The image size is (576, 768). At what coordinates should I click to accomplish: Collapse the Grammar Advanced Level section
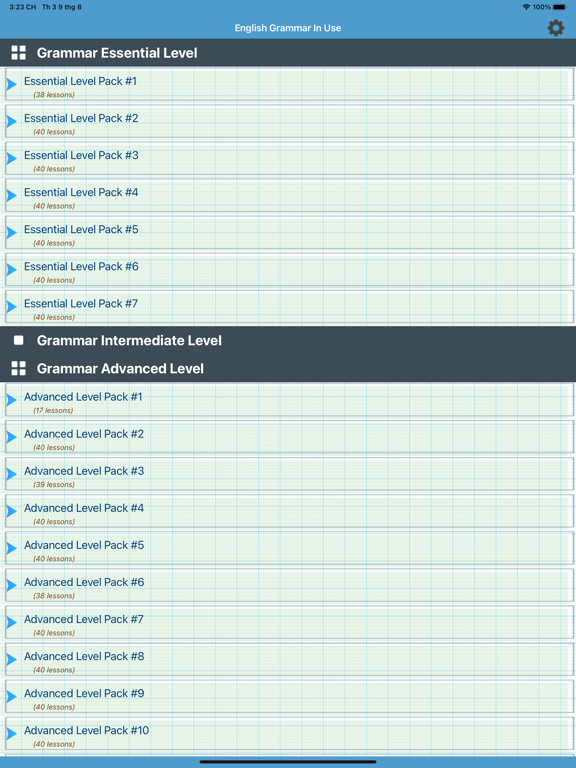[288, 368]
